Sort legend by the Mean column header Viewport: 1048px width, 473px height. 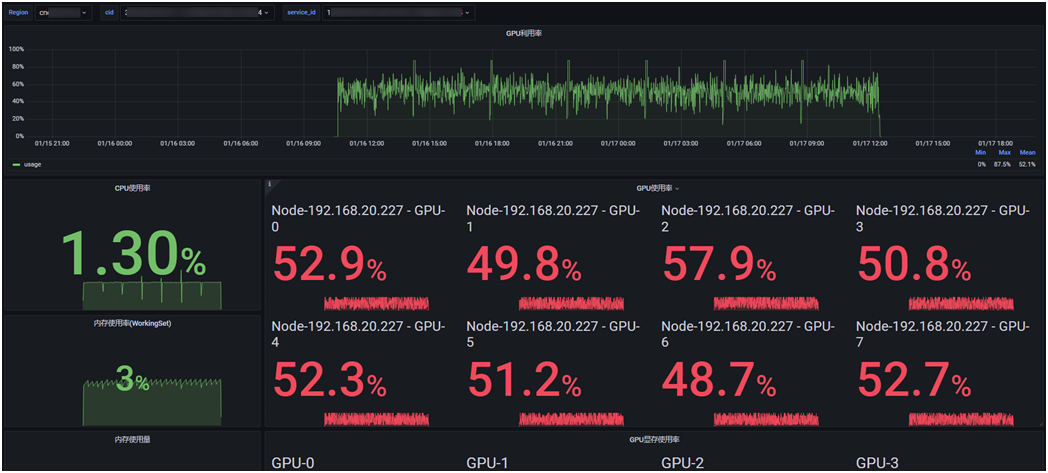(1027, 153)
